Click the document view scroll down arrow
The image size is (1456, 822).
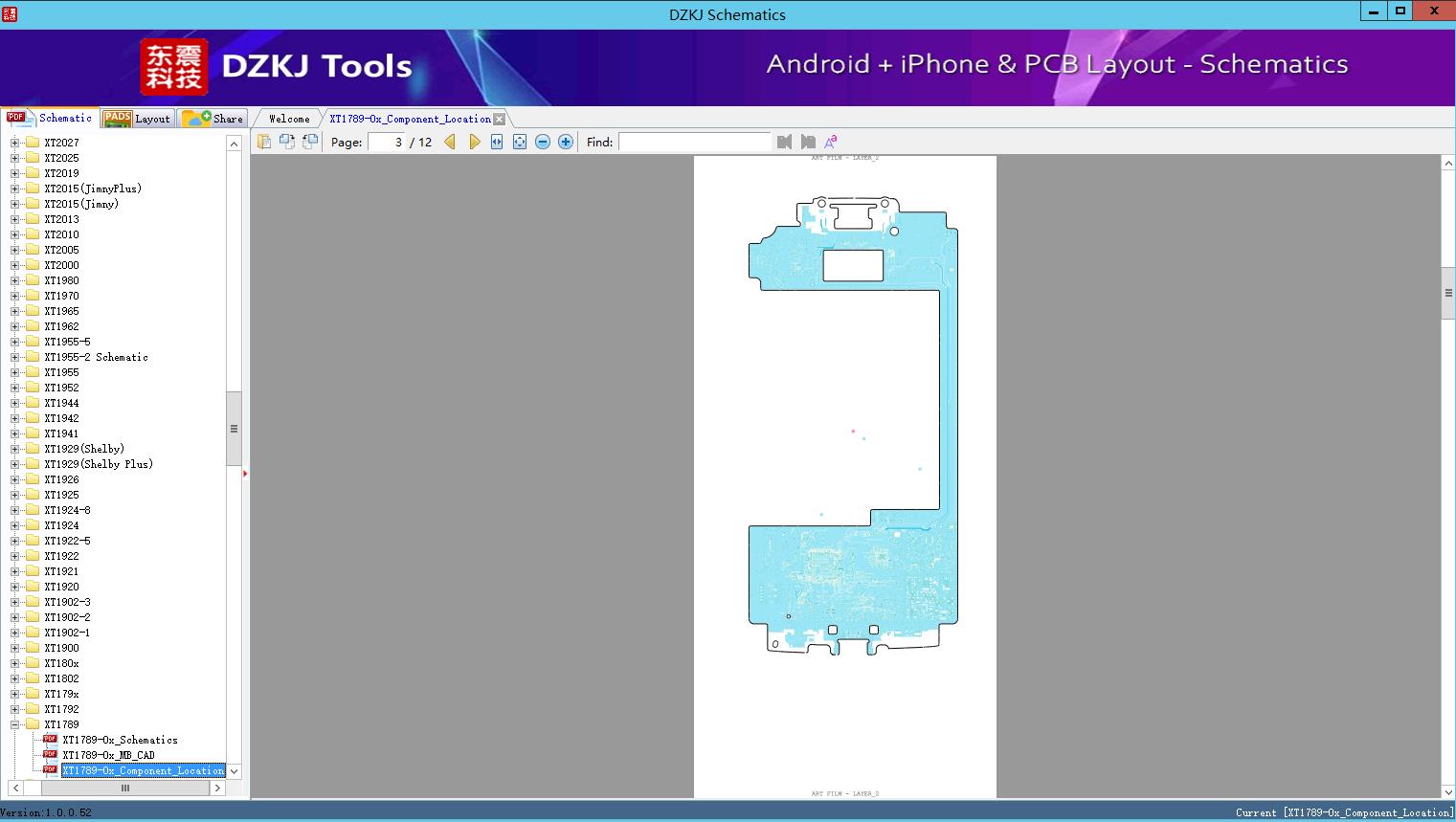1448,791
